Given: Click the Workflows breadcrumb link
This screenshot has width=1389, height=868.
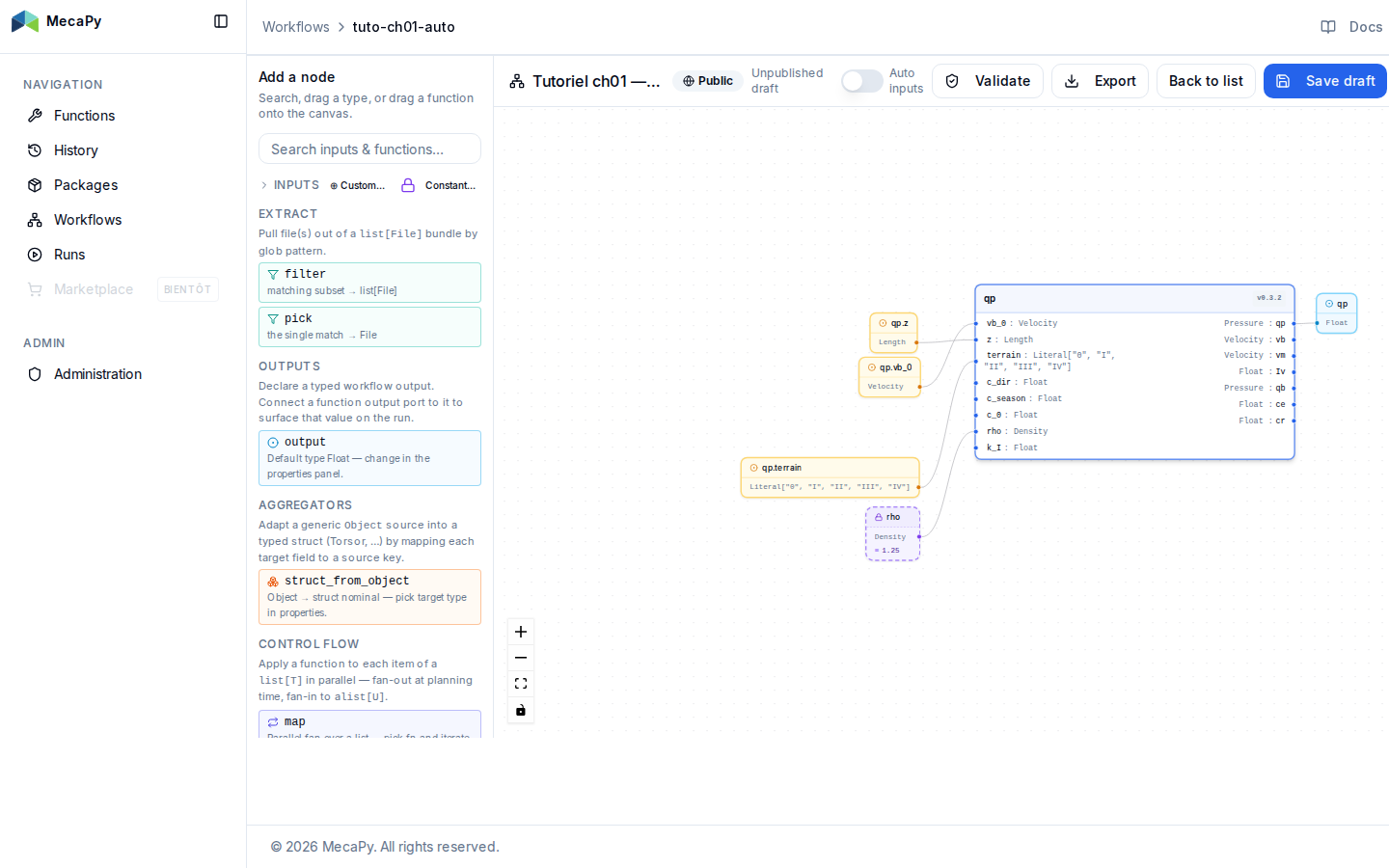Looking at the screenshot, I should [296, 27].
